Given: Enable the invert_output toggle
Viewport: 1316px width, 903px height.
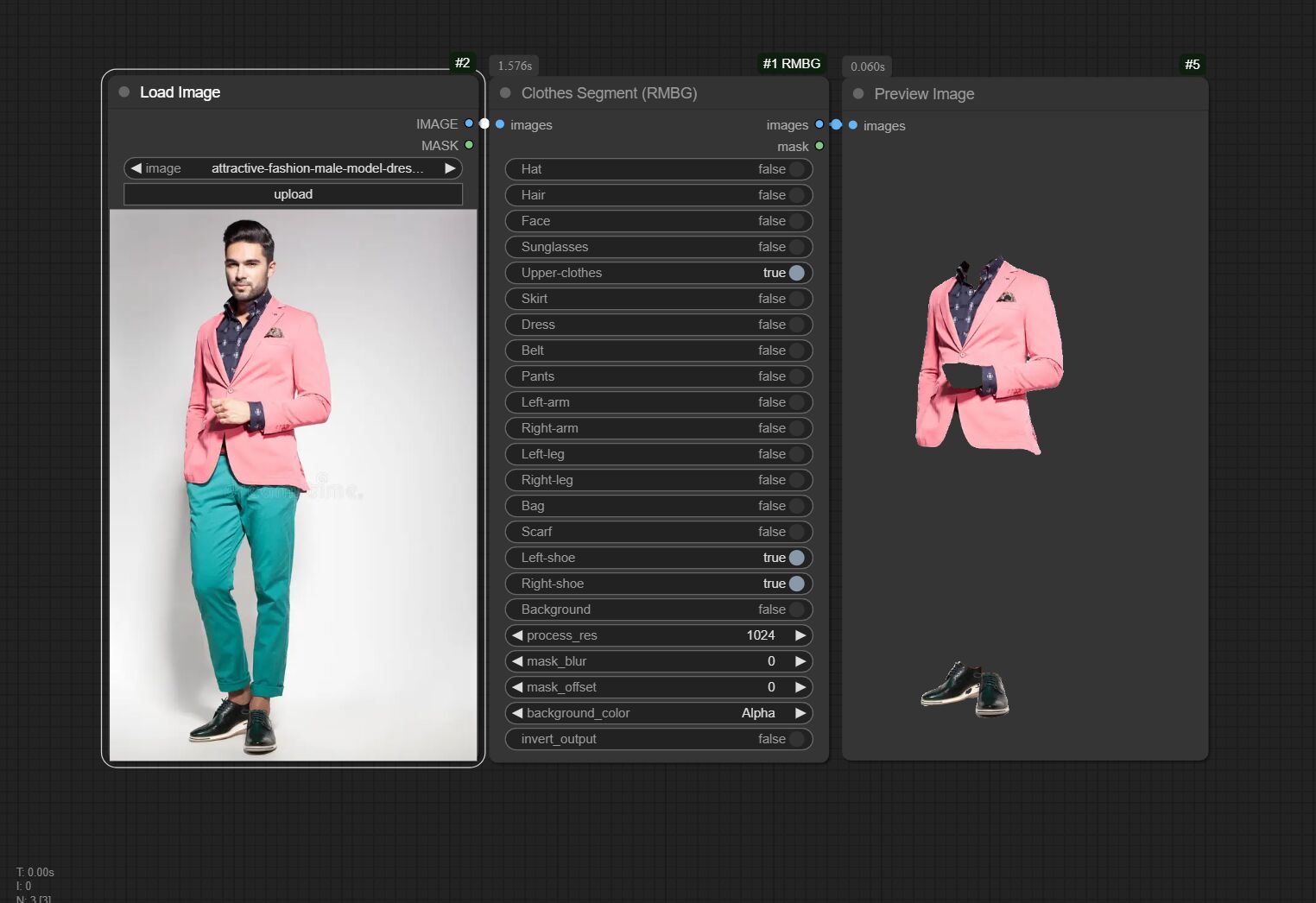Looking at the screenshot, I should [796, 739].
